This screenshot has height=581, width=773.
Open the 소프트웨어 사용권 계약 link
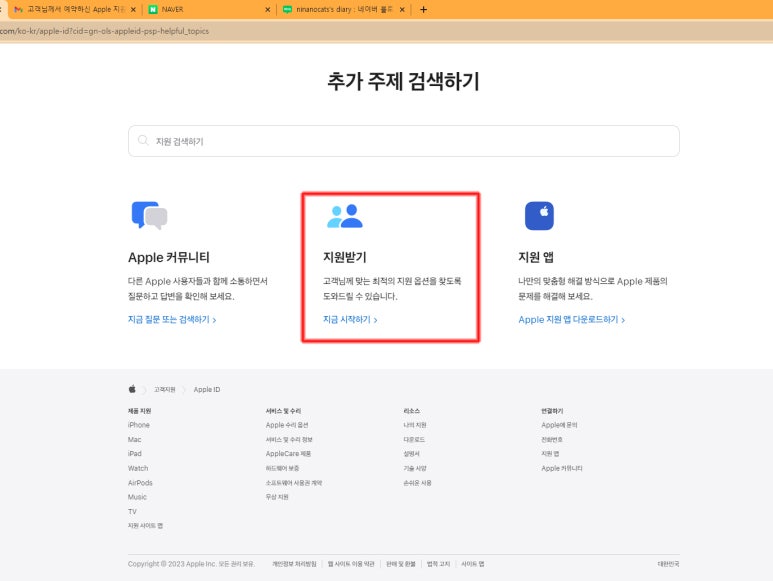click(x=294, y=482)
